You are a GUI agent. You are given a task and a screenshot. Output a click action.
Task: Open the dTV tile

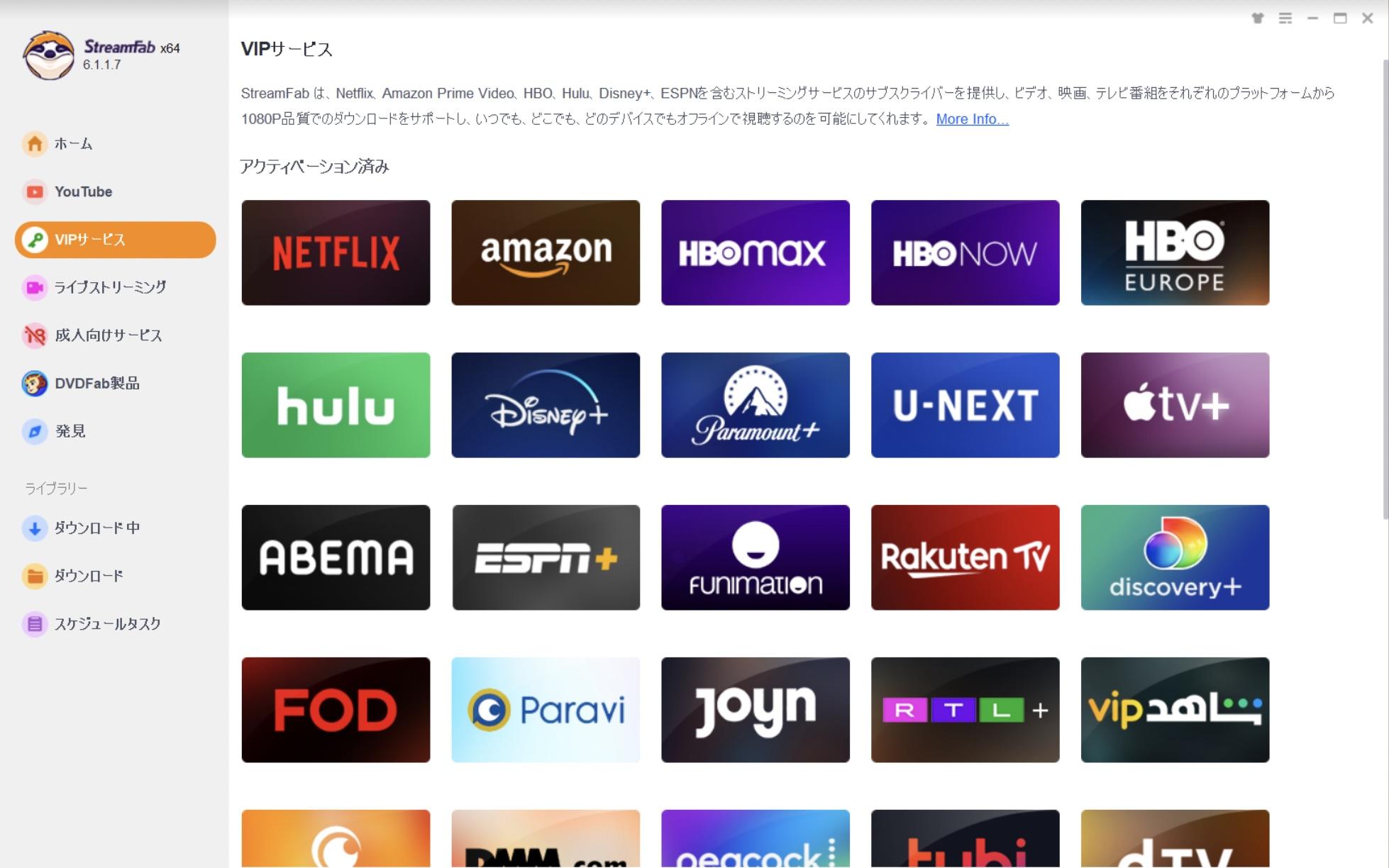(1175, 838)
